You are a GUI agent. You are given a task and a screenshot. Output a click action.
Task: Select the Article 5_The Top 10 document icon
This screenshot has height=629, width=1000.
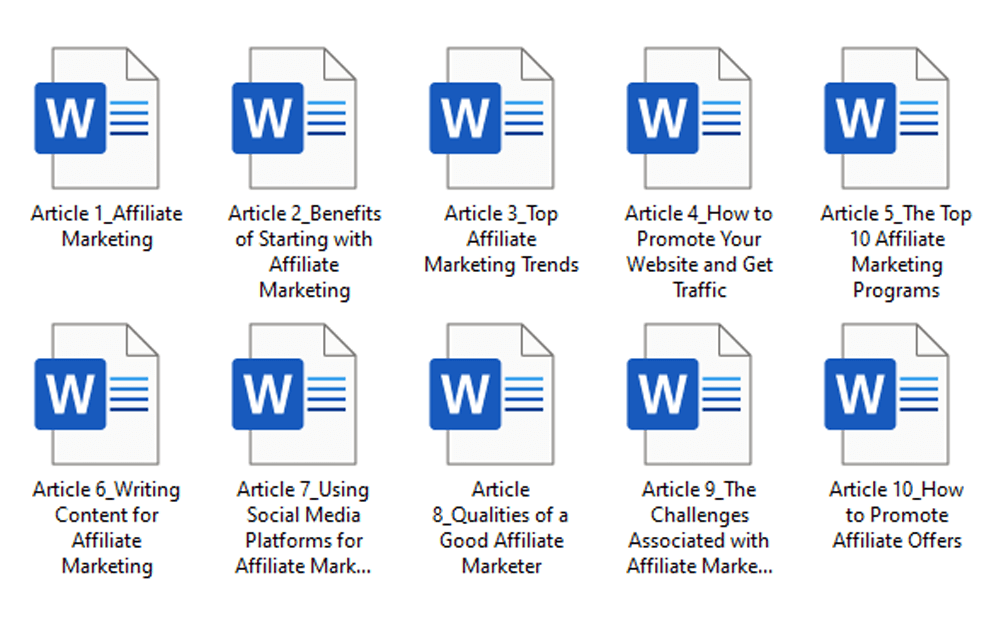click(886, 118)
